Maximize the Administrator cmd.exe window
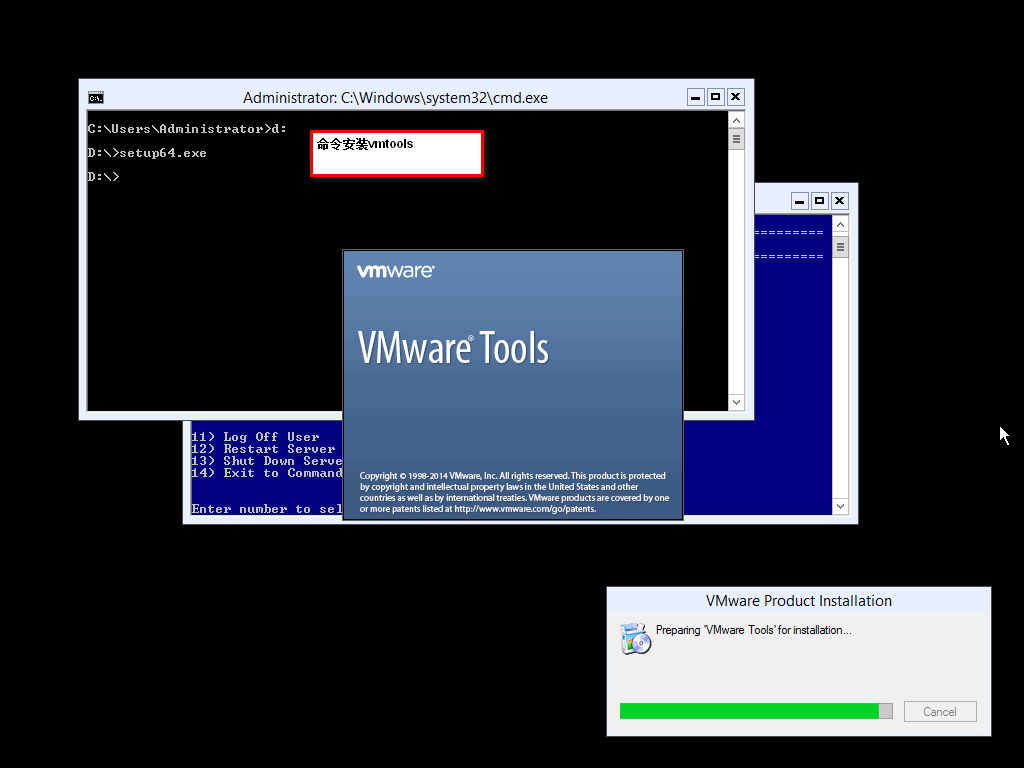 click(716, 97)
